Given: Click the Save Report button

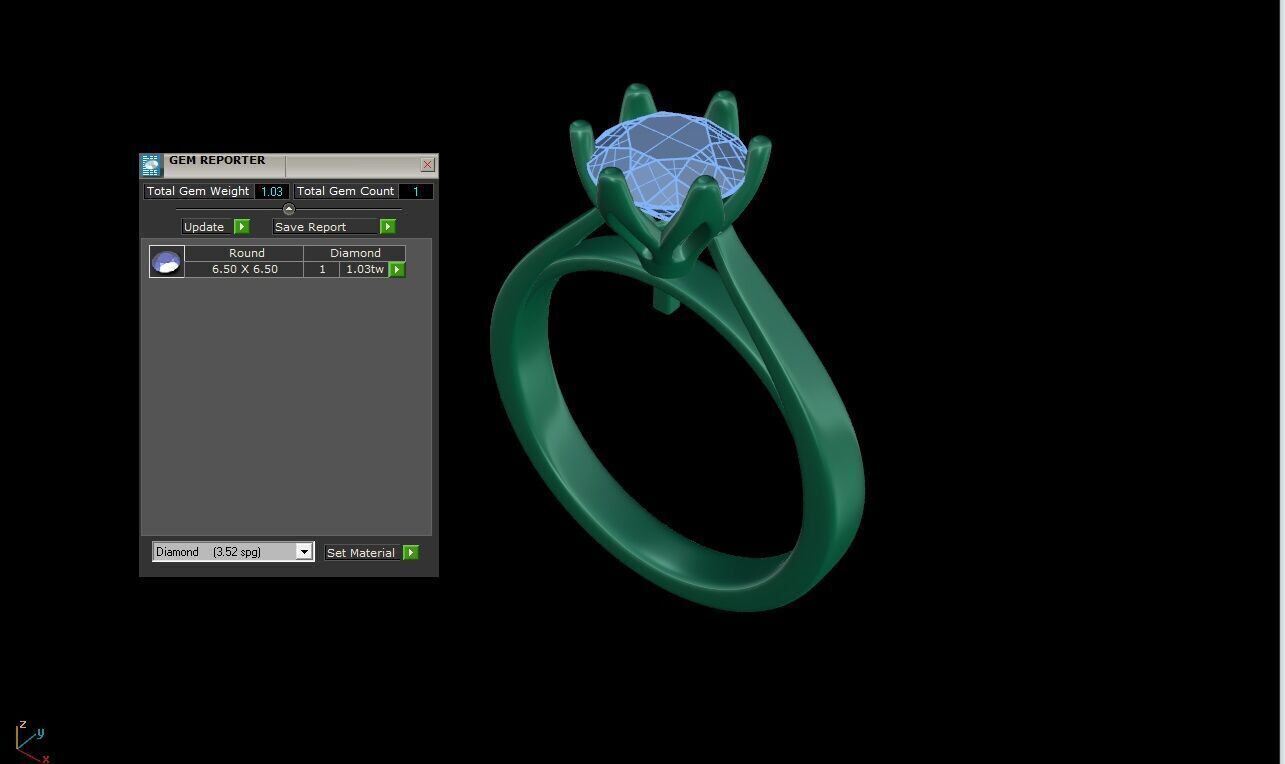Looking at the screenshot, I should (x=325, y=227).
